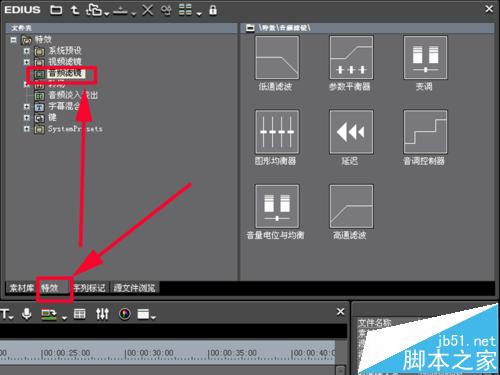500x375 pixels.
Task: Select the 图形均衡器 effect icon
Action: (277, 132)
